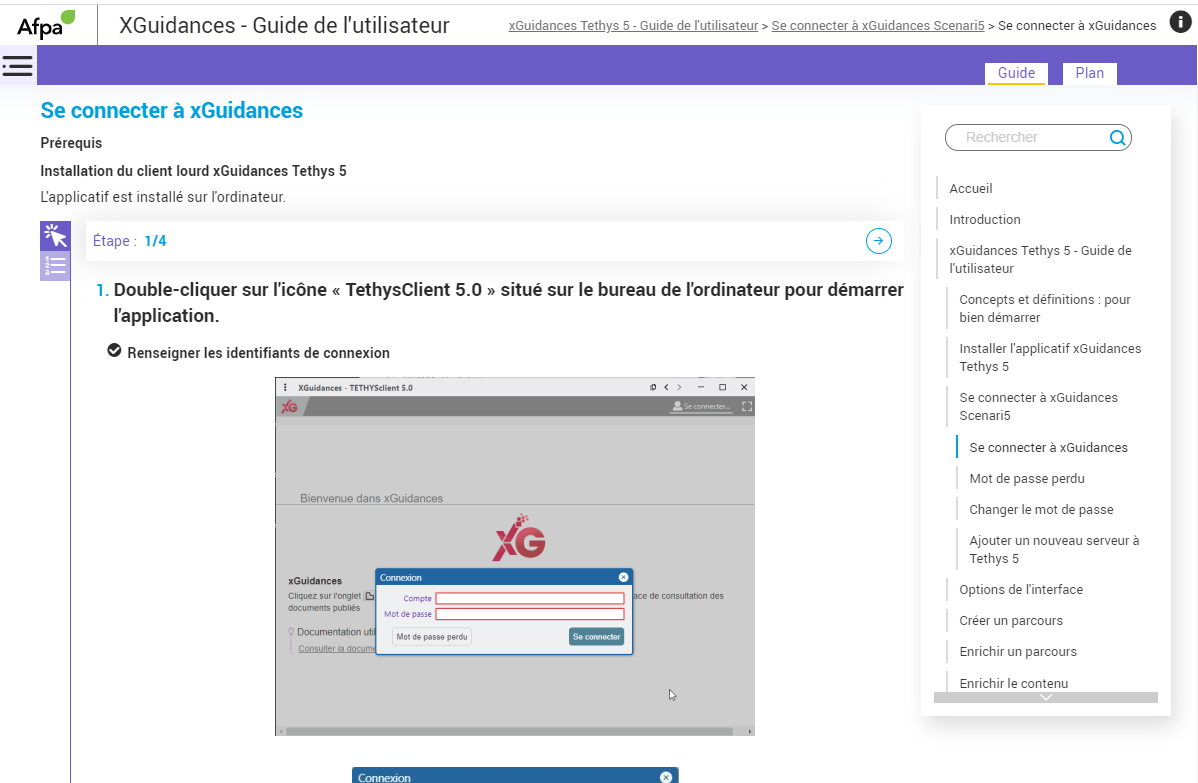Open Créer un parcours in sidebar
The image size is (1198, 783).
click(x=1011, y=621)
